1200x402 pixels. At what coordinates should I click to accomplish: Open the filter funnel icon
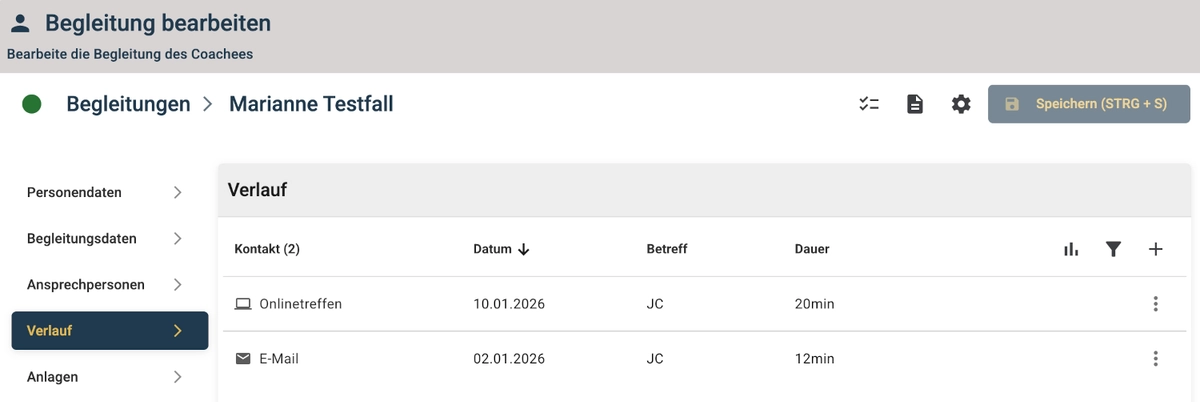1113,249
